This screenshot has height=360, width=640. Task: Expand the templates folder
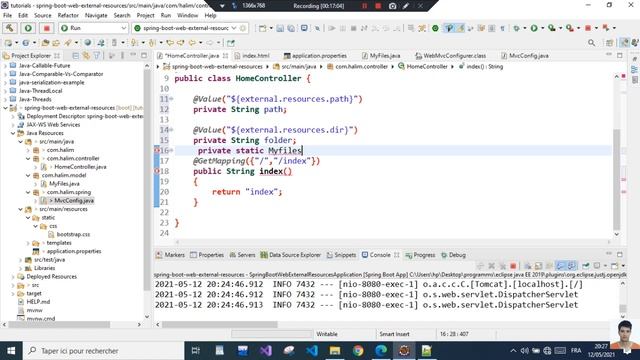pos(28,243)
